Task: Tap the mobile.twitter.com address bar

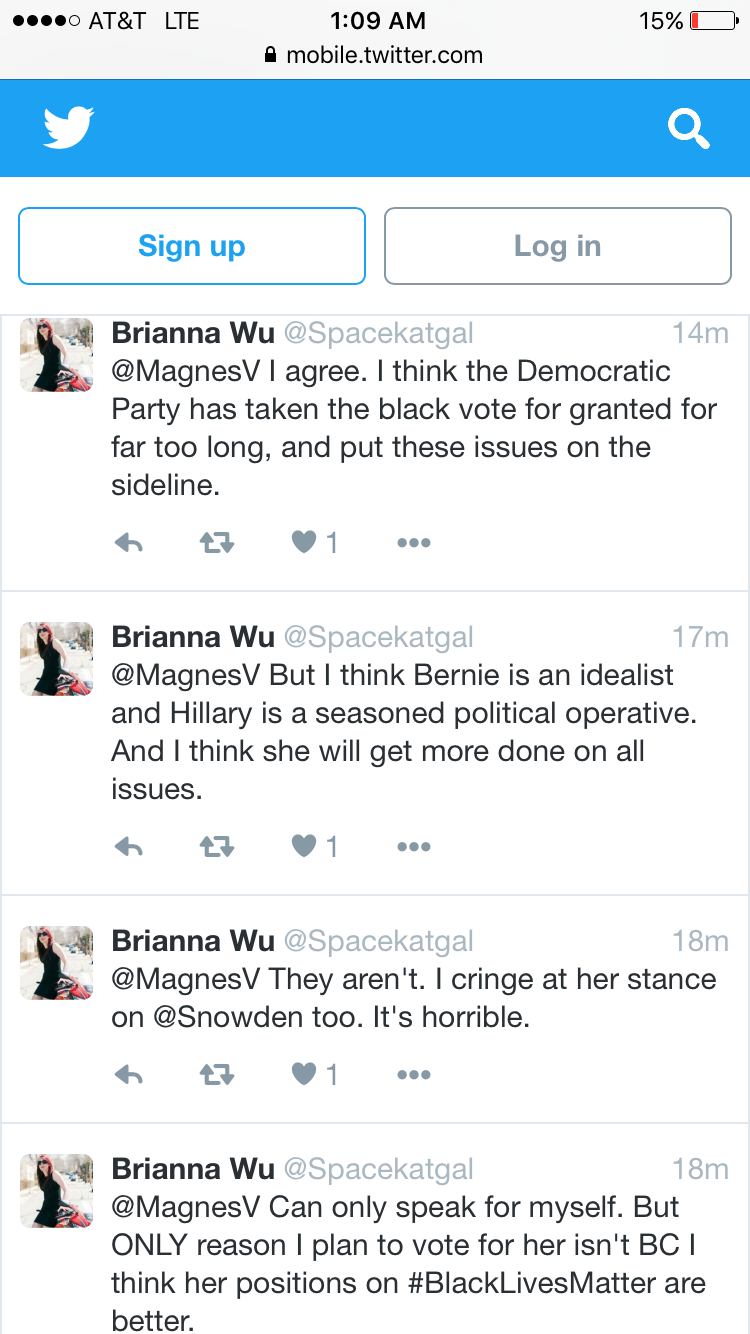Action: pos(375,55)
